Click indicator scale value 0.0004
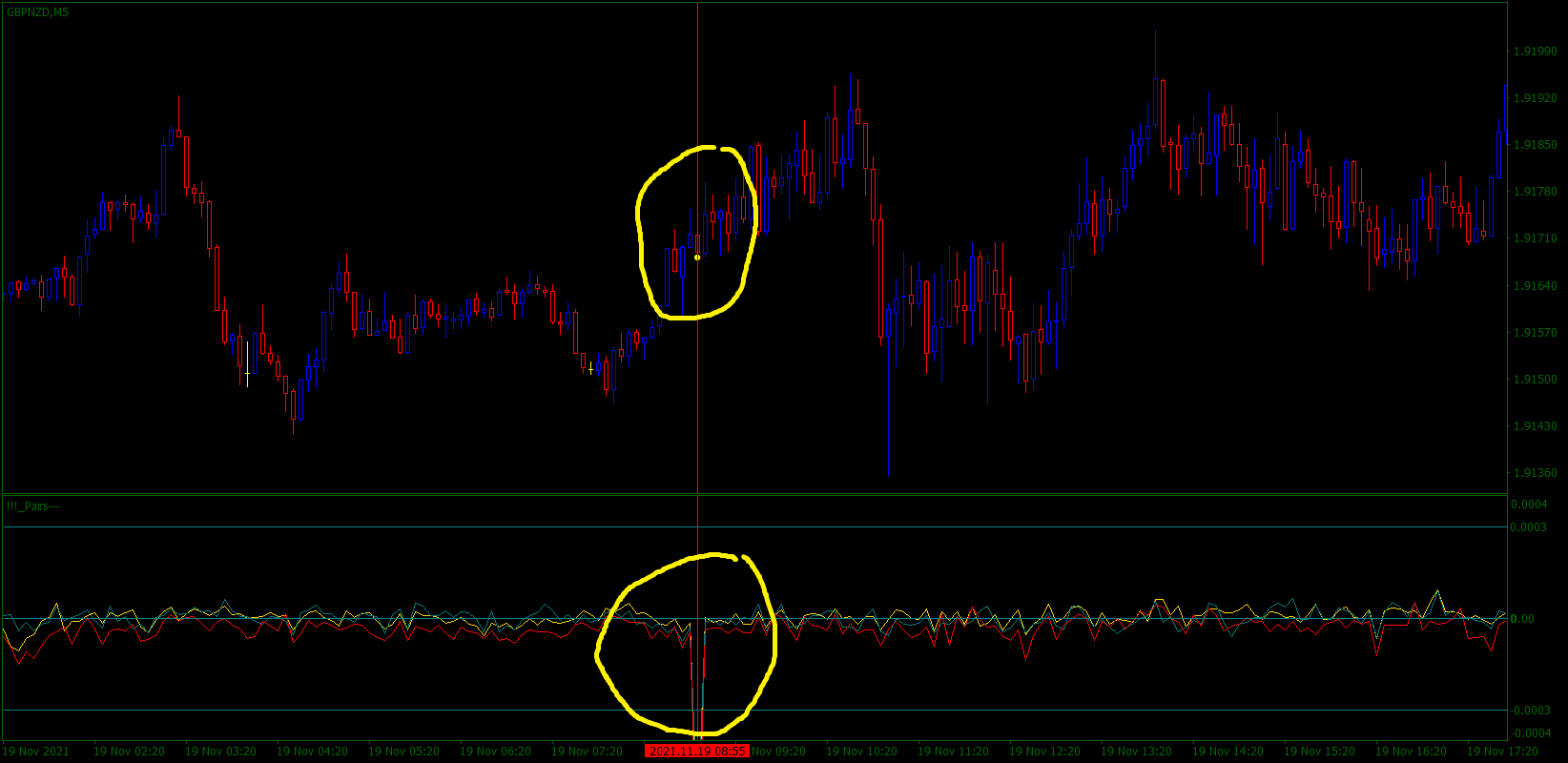This screenshot has width=1568, height=763. (x=1530, y=505)
